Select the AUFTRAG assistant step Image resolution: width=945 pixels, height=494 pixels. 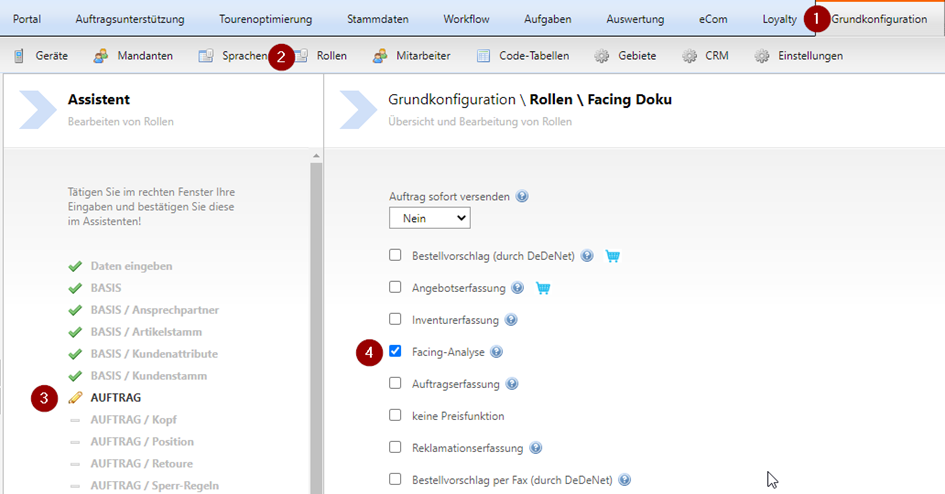(x=116, y=398)
